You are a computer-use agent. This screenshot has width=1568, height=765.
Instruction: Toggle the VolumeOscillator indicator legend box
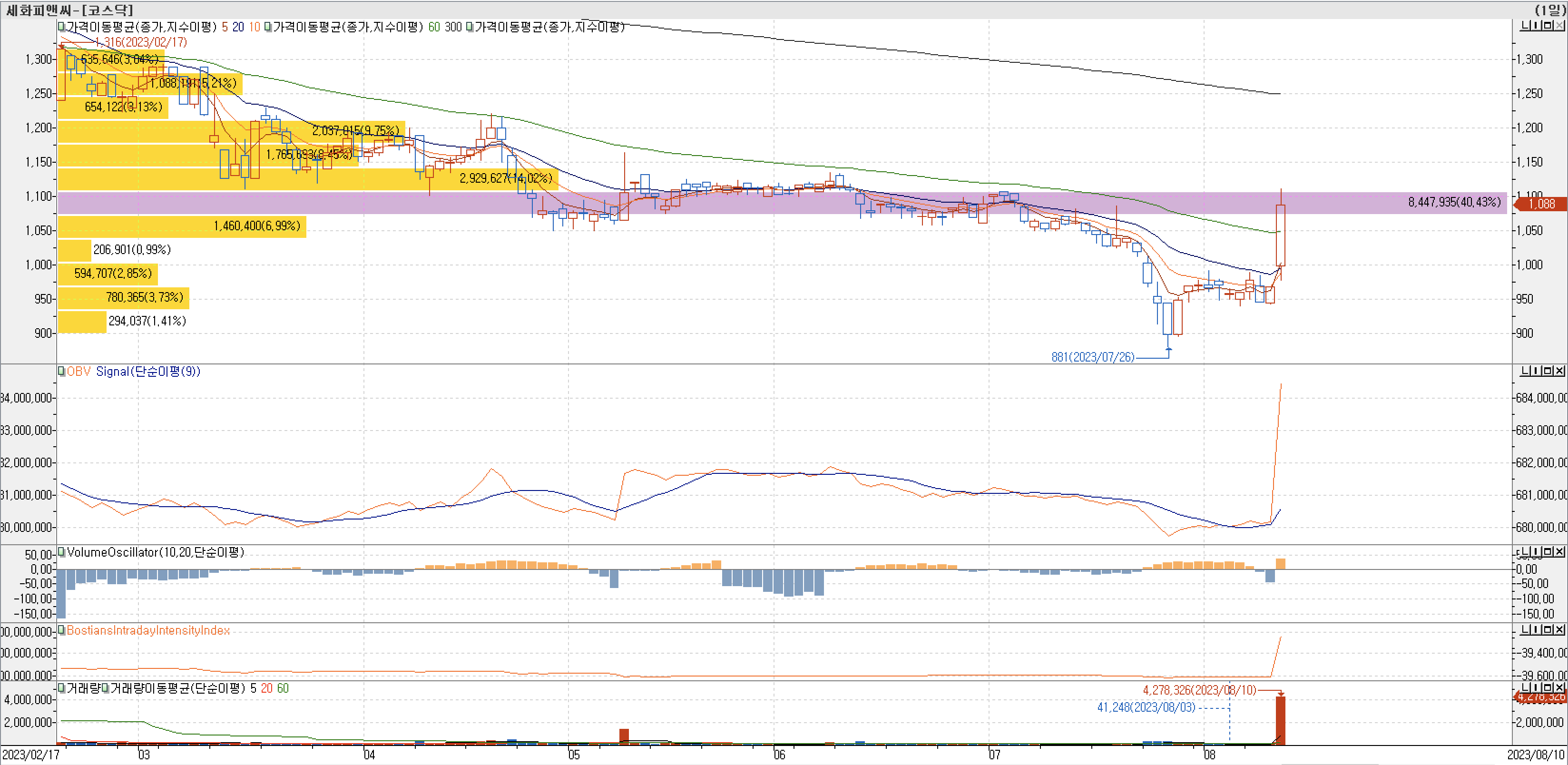(x=61, y=552)
